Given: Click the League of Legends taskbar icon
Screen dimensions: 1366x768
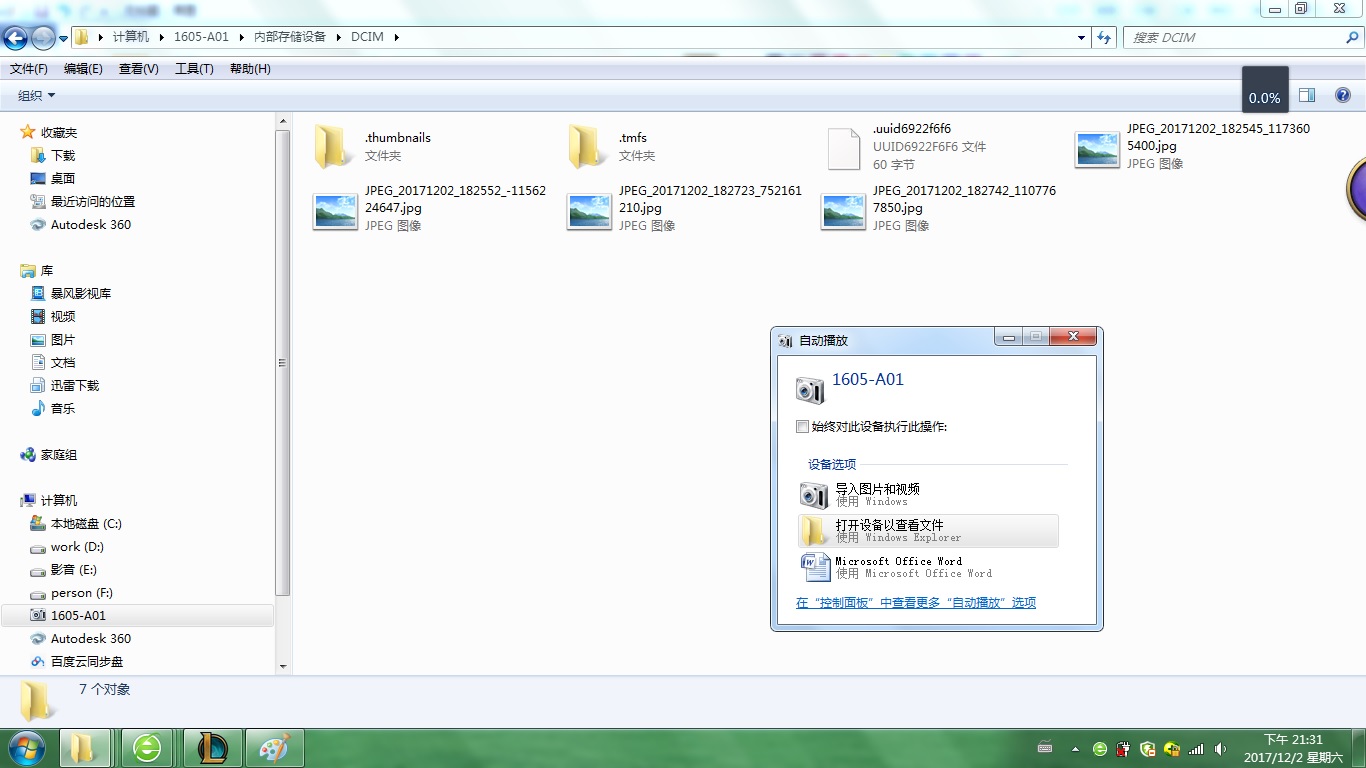Looking at the screenshot, I should [211, 748].
